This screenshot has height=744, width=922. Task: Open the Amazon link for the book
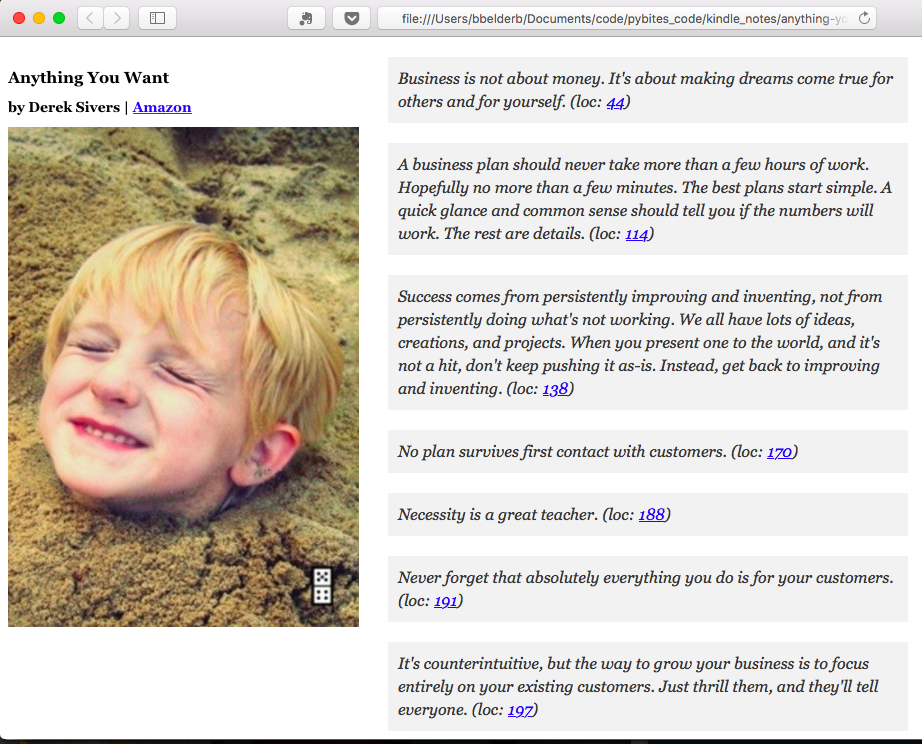coord(161,106)
